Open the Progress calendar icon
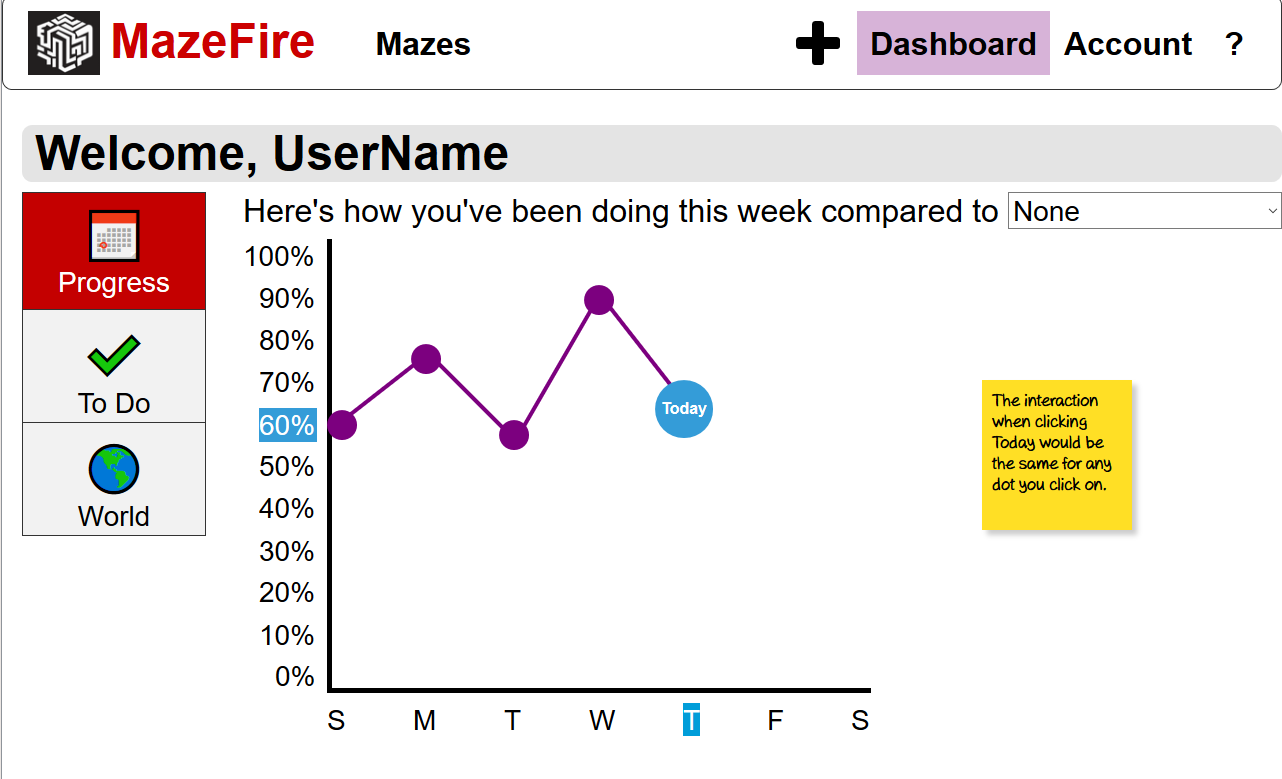This screenshot has width=1282, height=779. [114, 236]
